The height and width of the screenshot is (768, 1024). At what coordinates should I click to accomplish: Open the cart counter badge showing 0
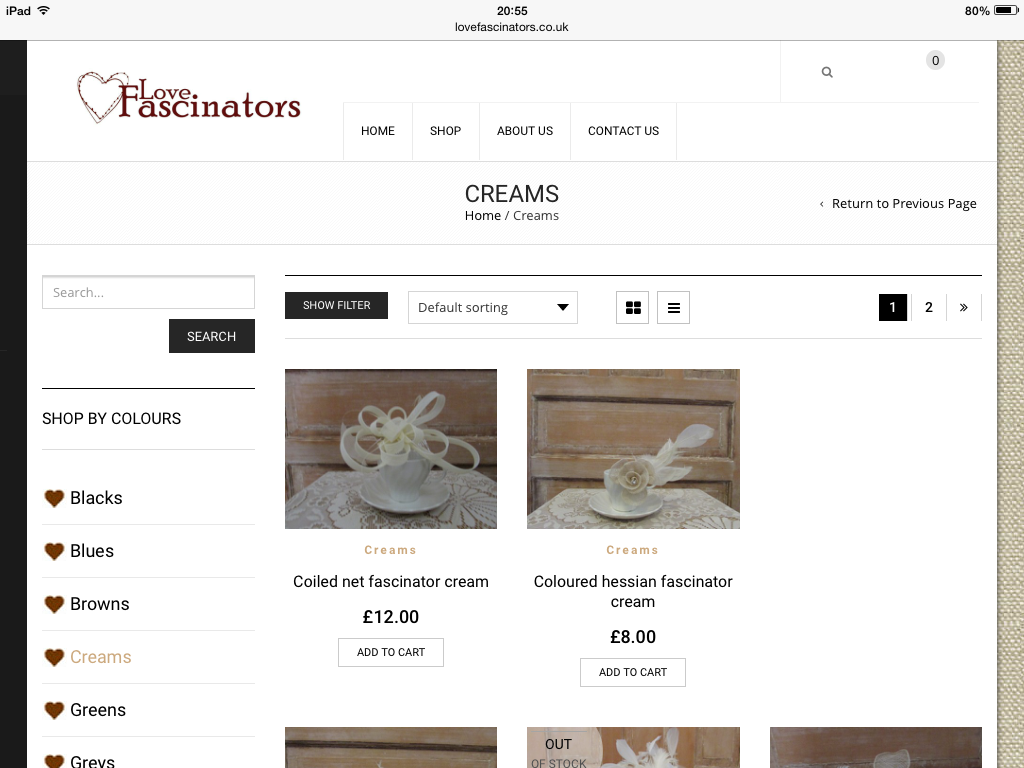click(935, 61)
